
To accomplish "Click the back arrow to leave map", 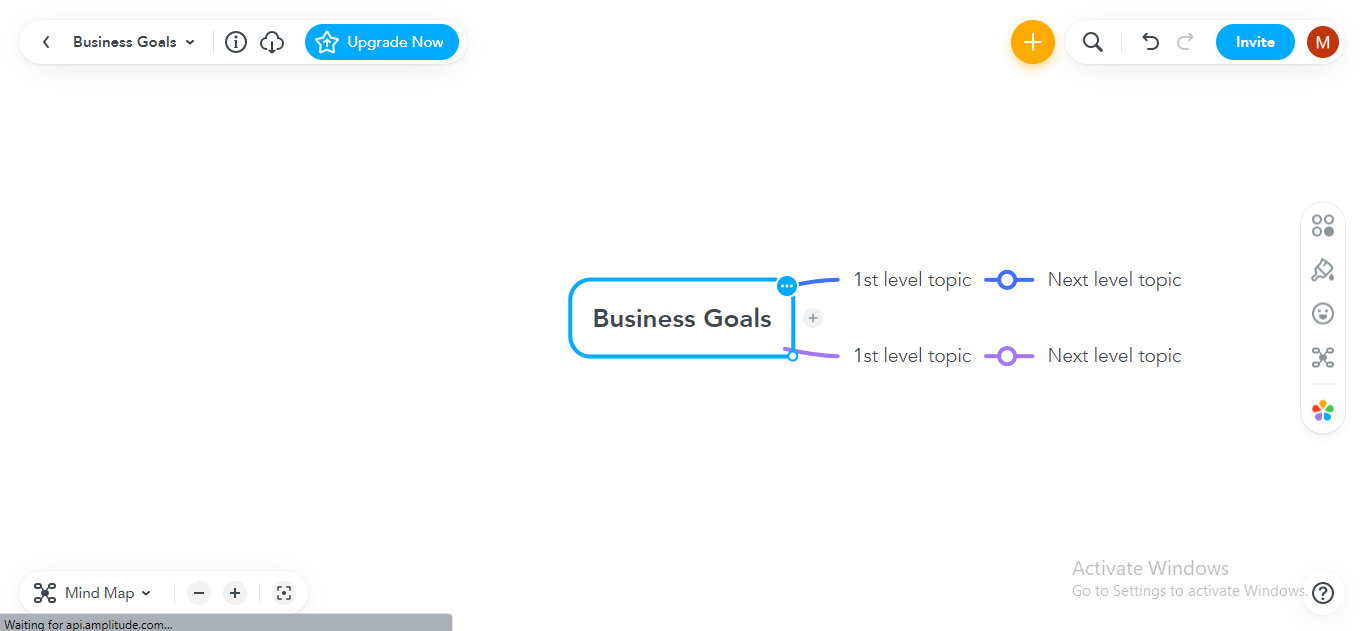I will pos(46,42).
